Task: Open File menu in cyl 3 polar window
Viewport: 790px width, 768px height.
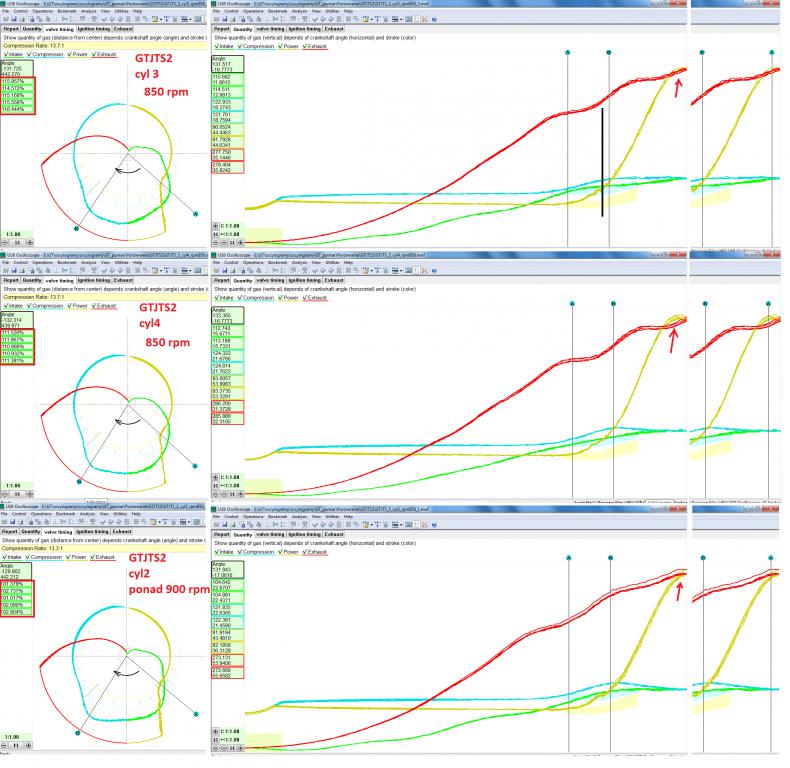Action: pyautogui.click(x=6, y=11)
